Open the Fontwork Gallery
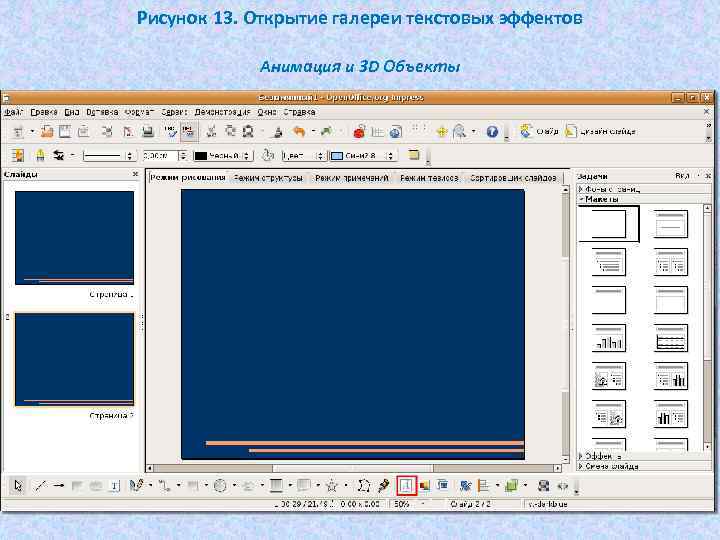720x540 pixels. pyautogui.click(x=406, y=485)
